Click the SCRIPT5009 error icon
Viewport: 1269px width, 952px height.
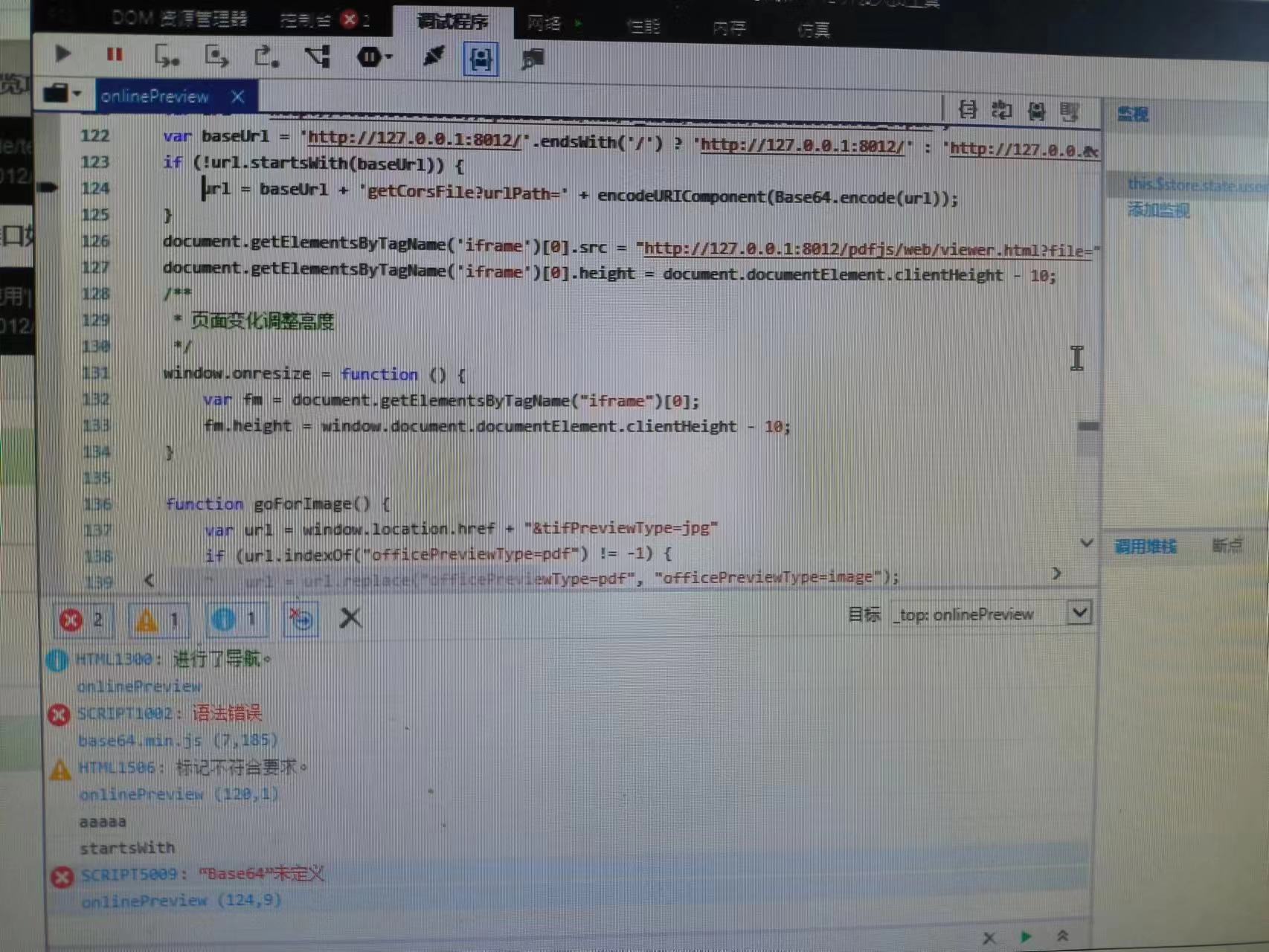(62, 876)
